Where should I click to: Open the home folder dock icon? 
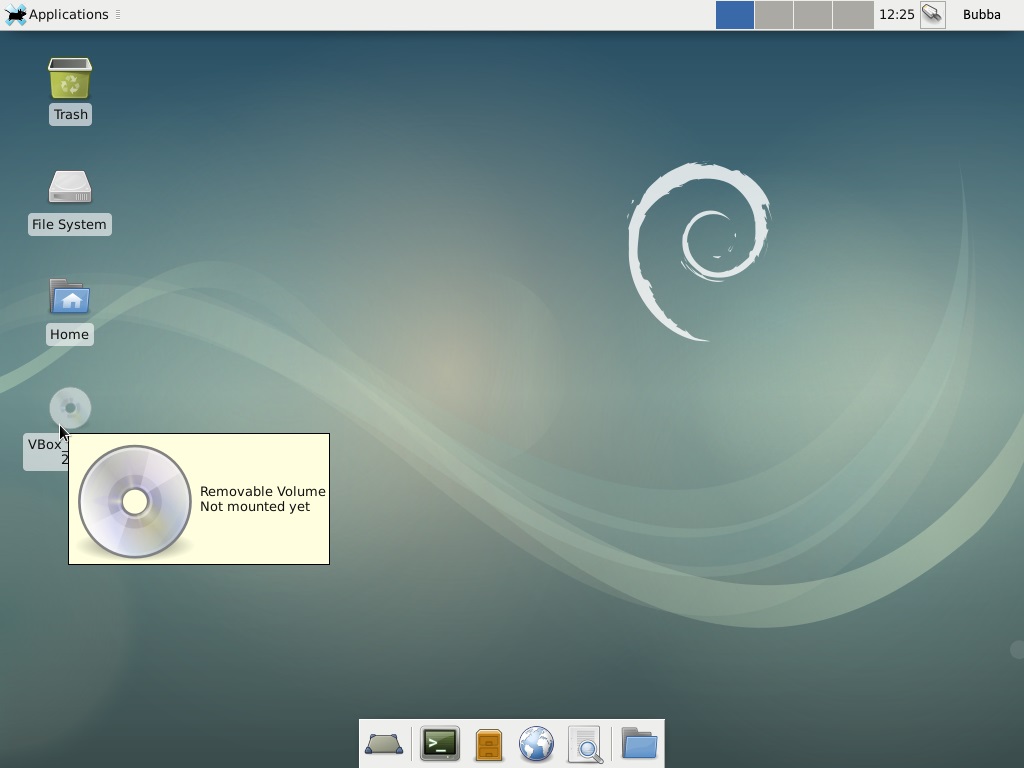[639, 743]
